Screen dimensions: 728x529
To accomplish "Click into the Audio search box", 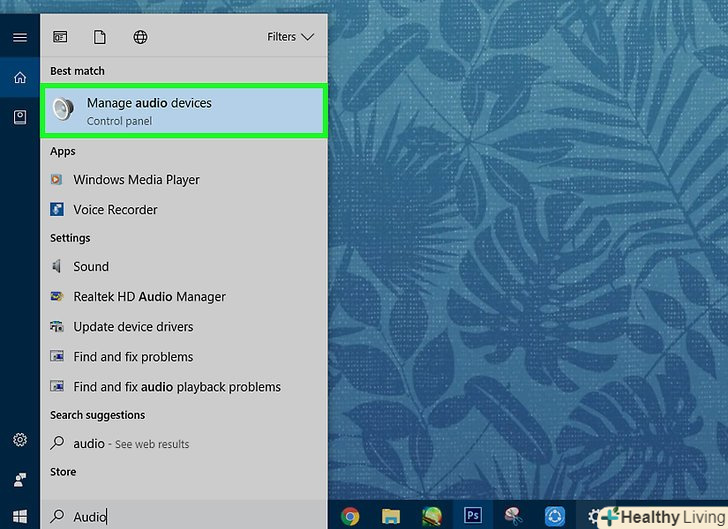I will pyautogui.click(x=184, y=516).
